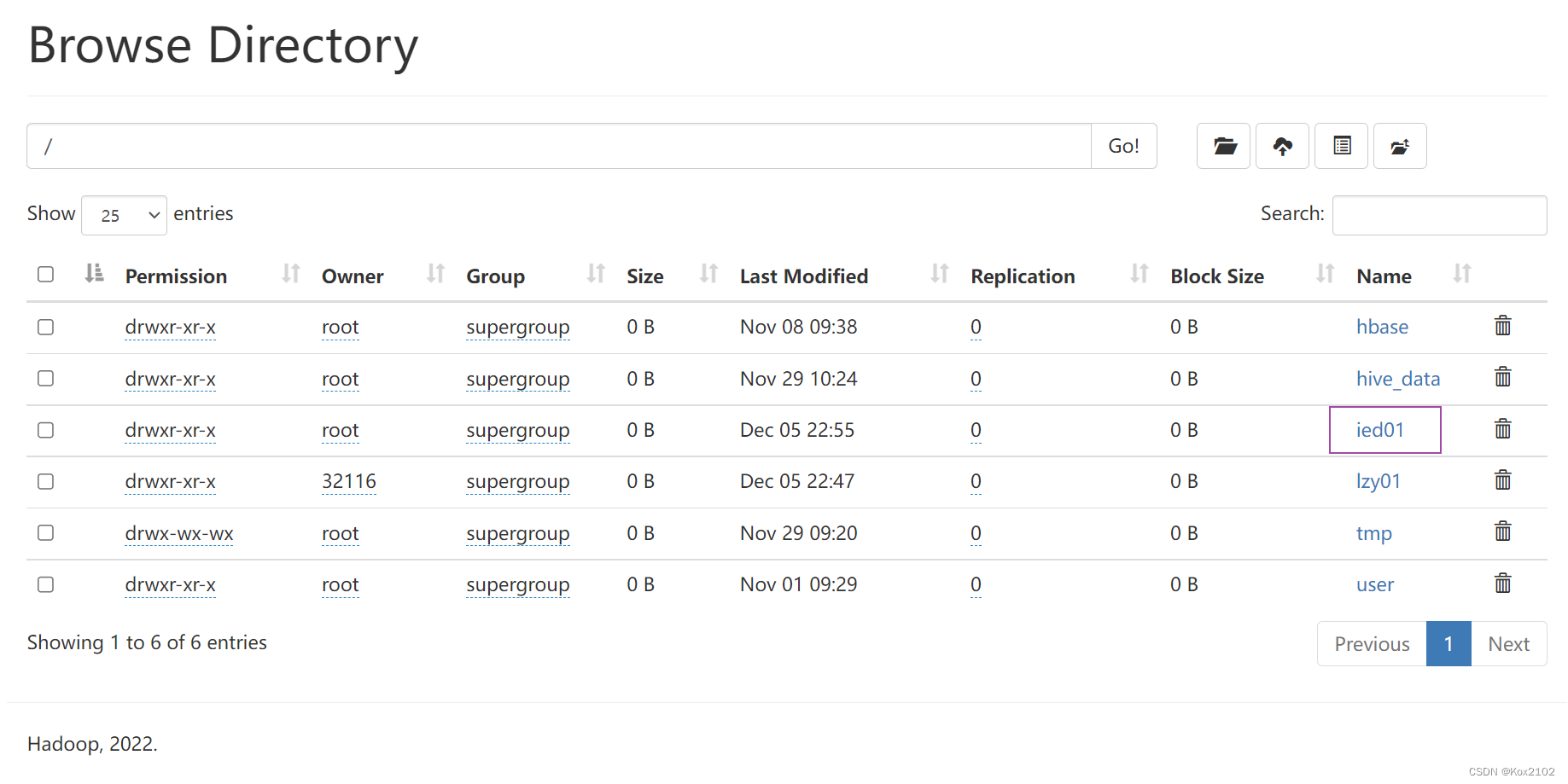Sort by the Permission column sort arrows
This screenshot has height=784, width=1568.
pos(291,274)
